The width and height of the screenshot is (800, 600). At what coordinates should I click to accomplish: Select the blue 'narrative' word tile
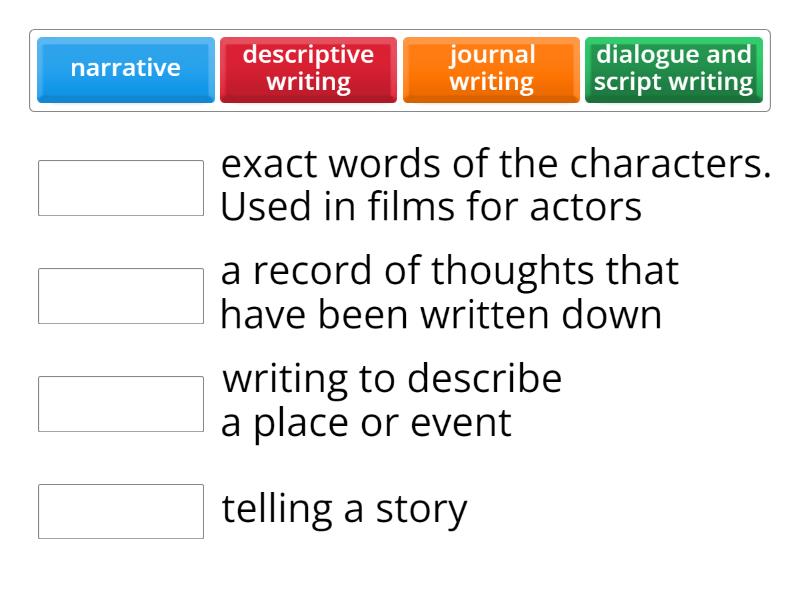(x=125, y=69)
